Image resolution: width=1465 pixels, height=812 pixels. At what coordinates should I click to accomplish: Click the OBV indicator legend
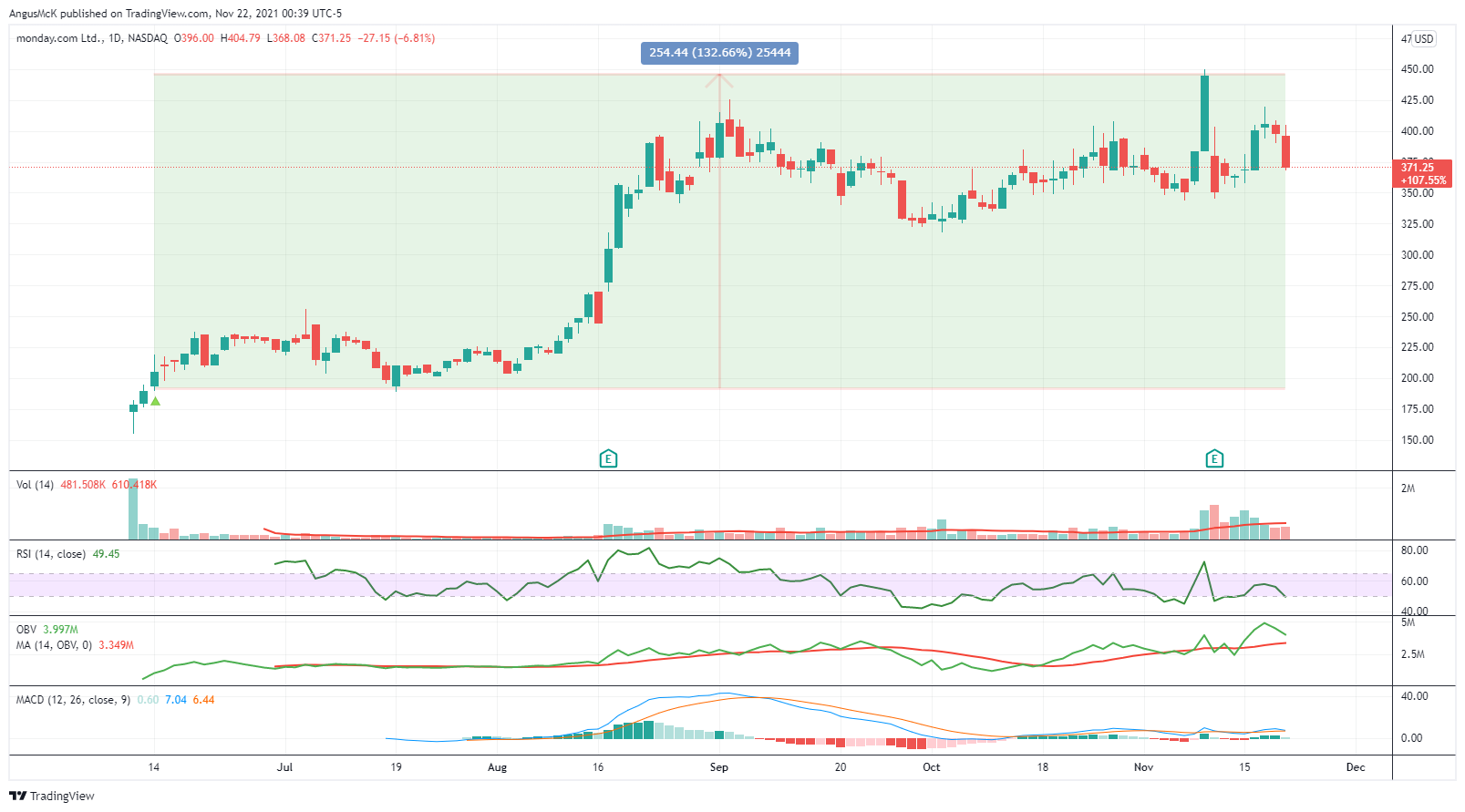(x=26, y=630)
